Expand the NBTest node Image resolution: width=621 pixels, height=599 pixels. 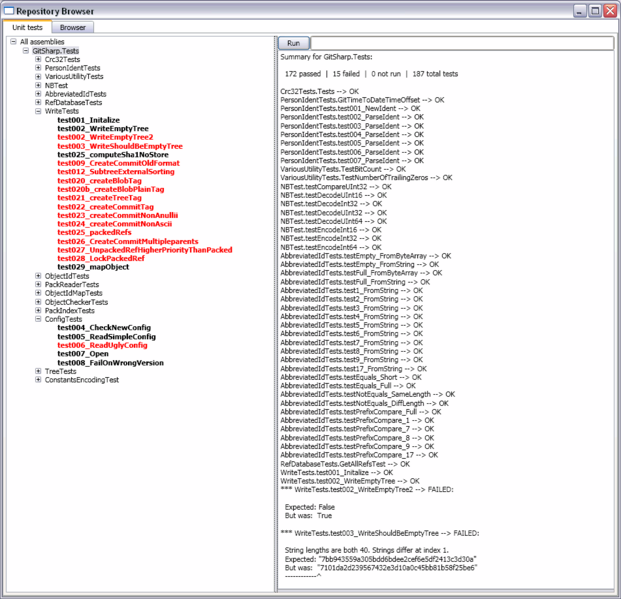pos(38,85)
